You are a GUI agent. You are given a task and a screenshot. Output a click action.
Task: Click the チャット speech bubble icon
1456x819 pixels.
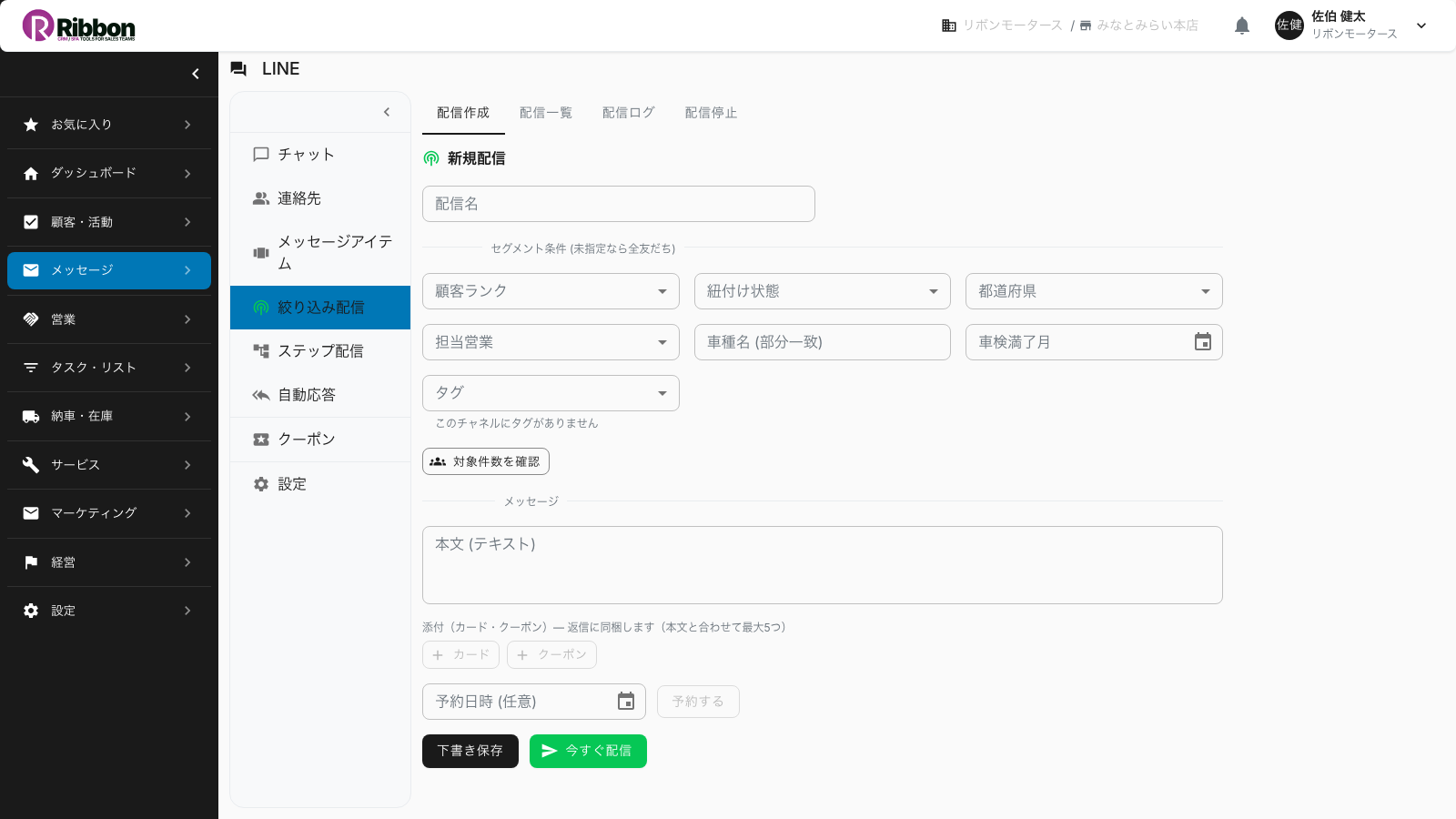click(x=261, y=155)
